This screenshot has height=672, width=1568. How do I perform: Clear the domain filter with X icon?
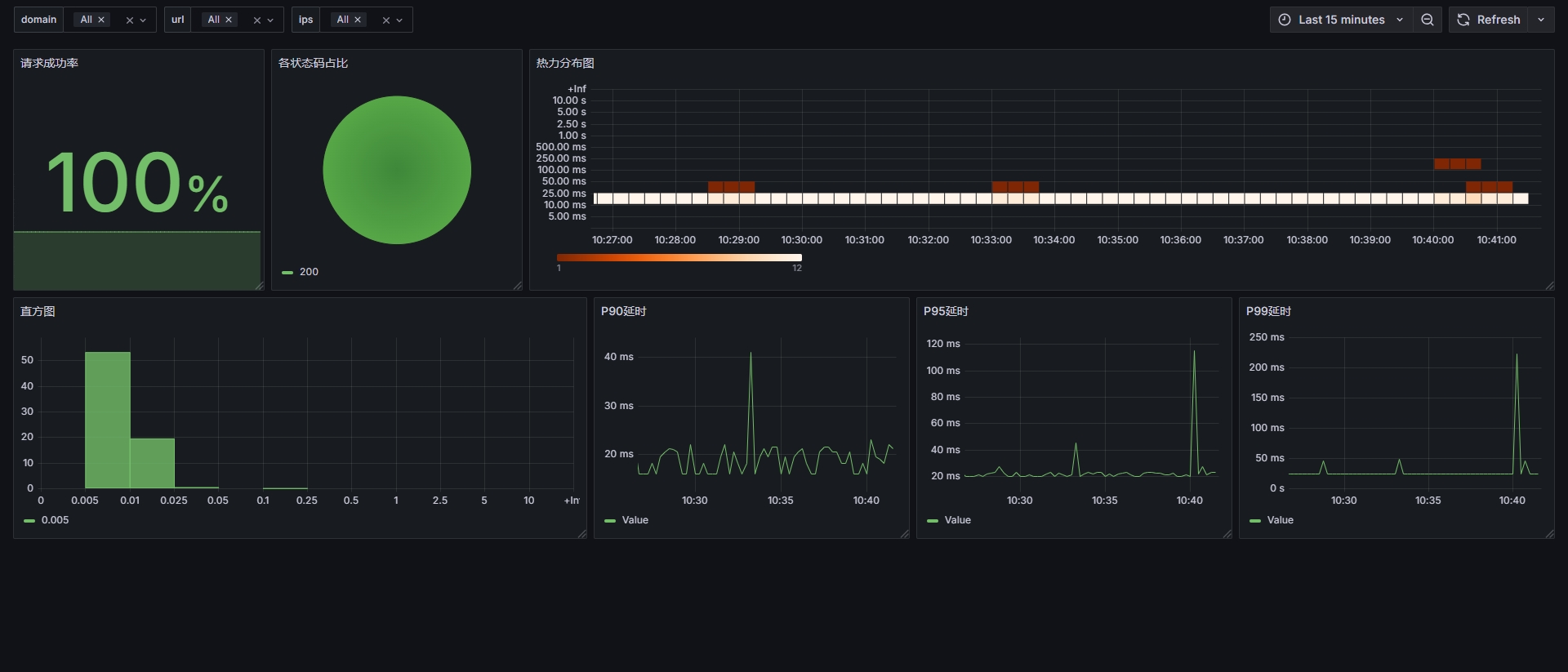tap(129, 20)
